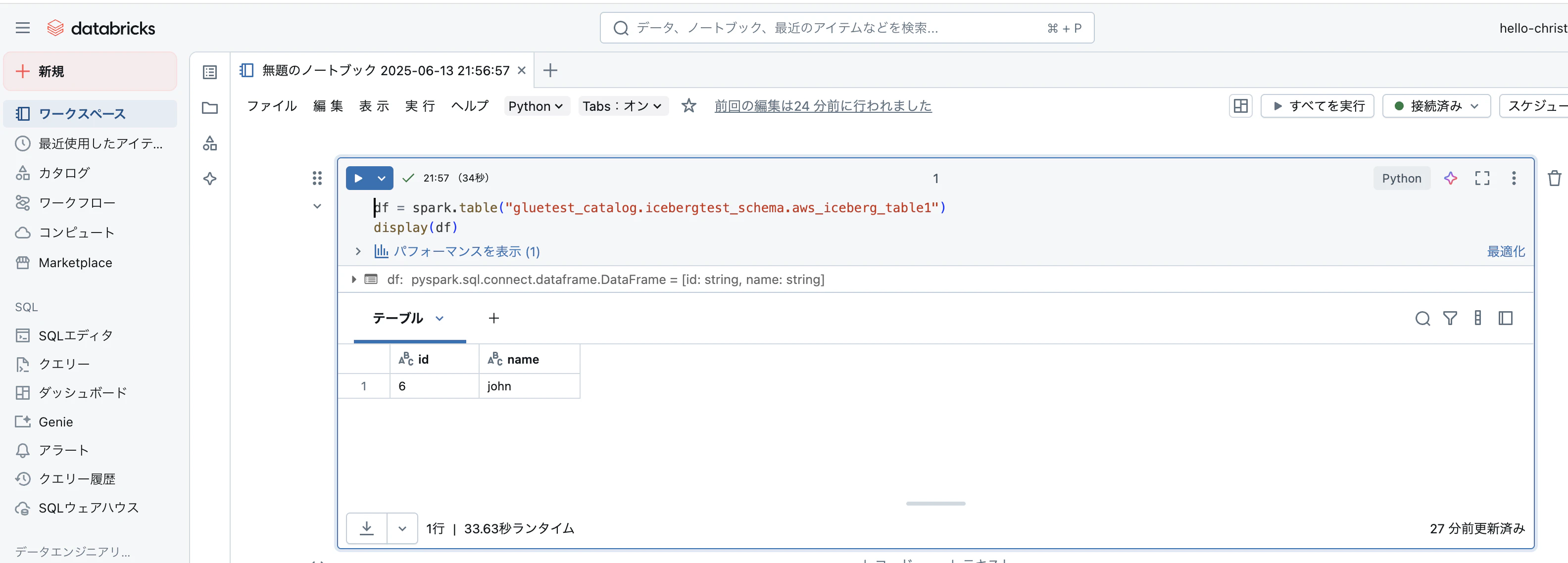This screenshot has width=1568, height=563.
Task: Open ダッシュボード in the sidebar
Action: click(x=90, y=393)
